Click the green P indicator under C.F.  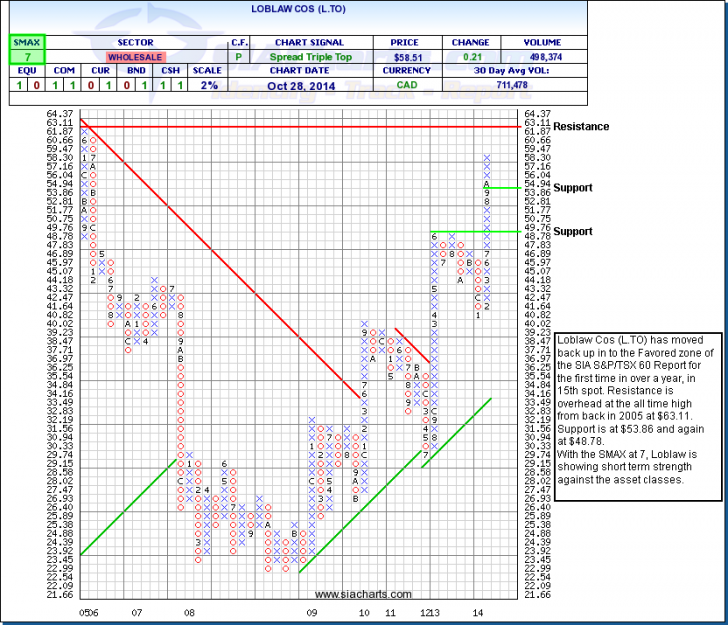tap(239, 58)
